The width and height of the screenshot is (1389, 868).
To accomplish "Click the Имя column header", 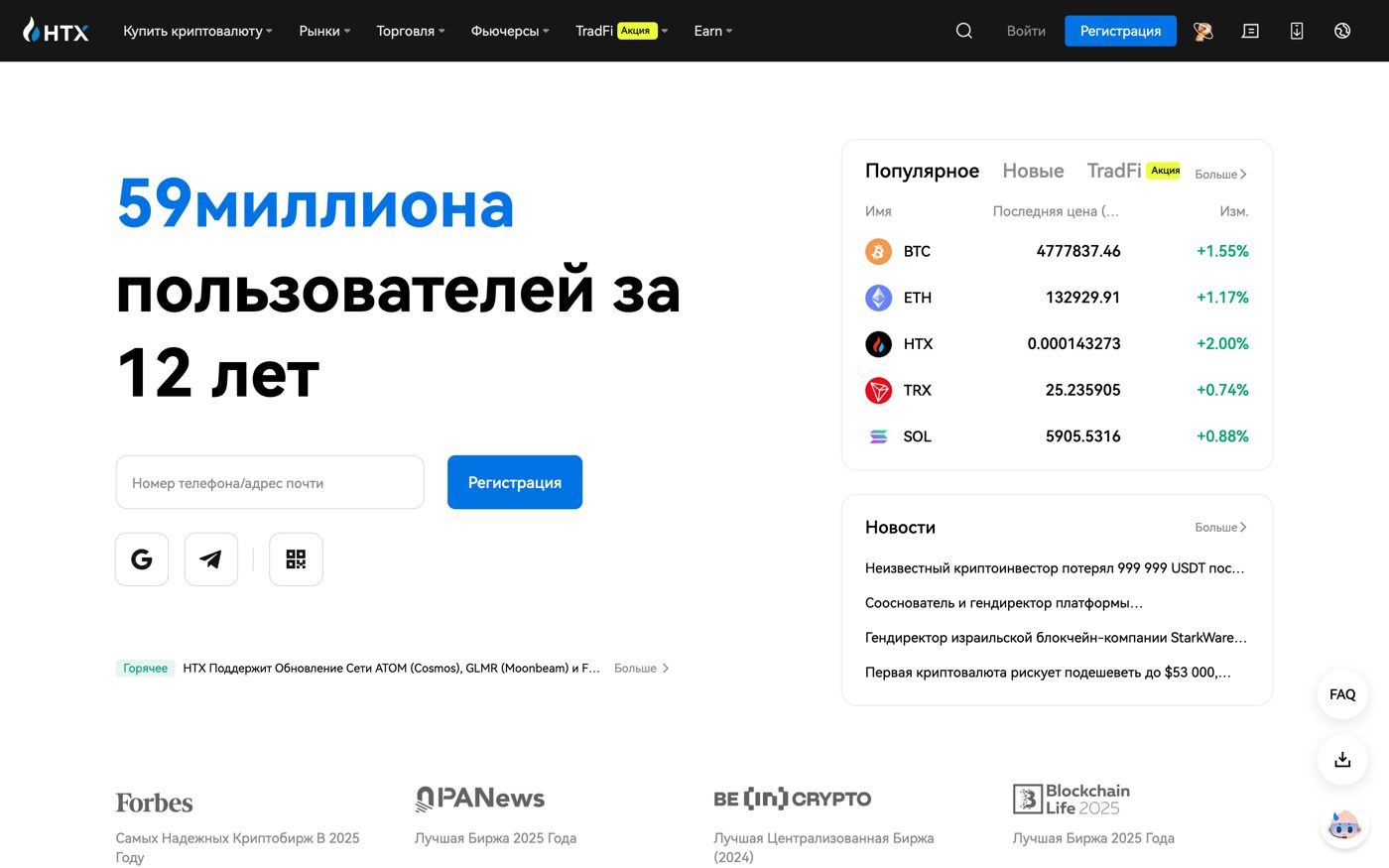I will 878,211.
